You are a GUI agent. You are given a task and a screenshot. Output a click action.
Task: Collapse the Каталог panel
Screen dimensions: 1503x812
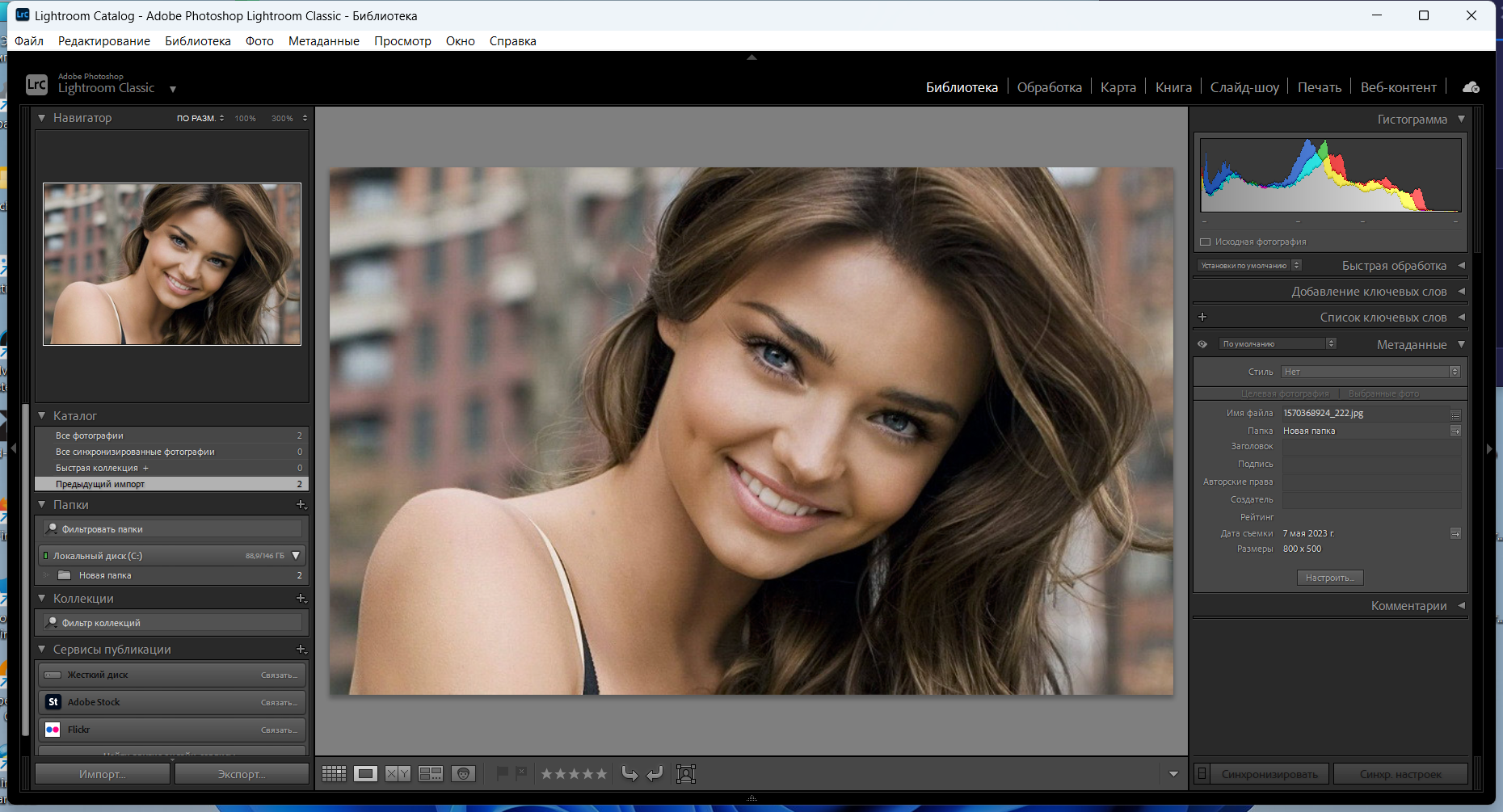point(42,416)
